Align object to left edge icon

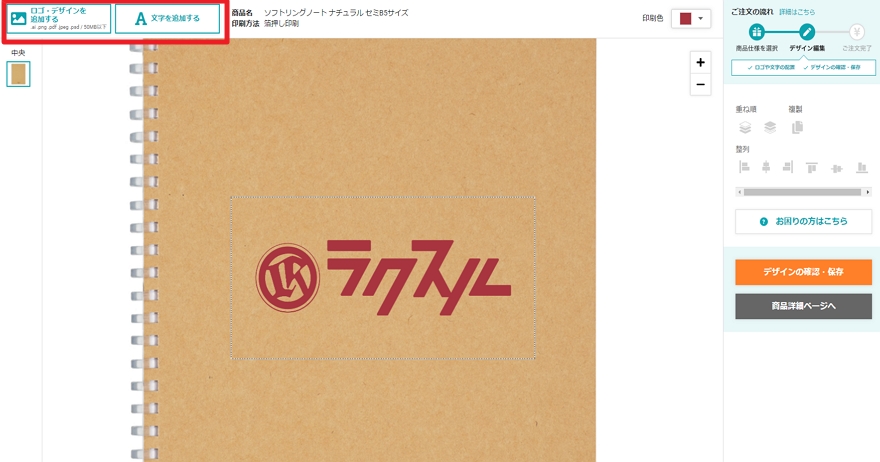(x=744, y=167)
